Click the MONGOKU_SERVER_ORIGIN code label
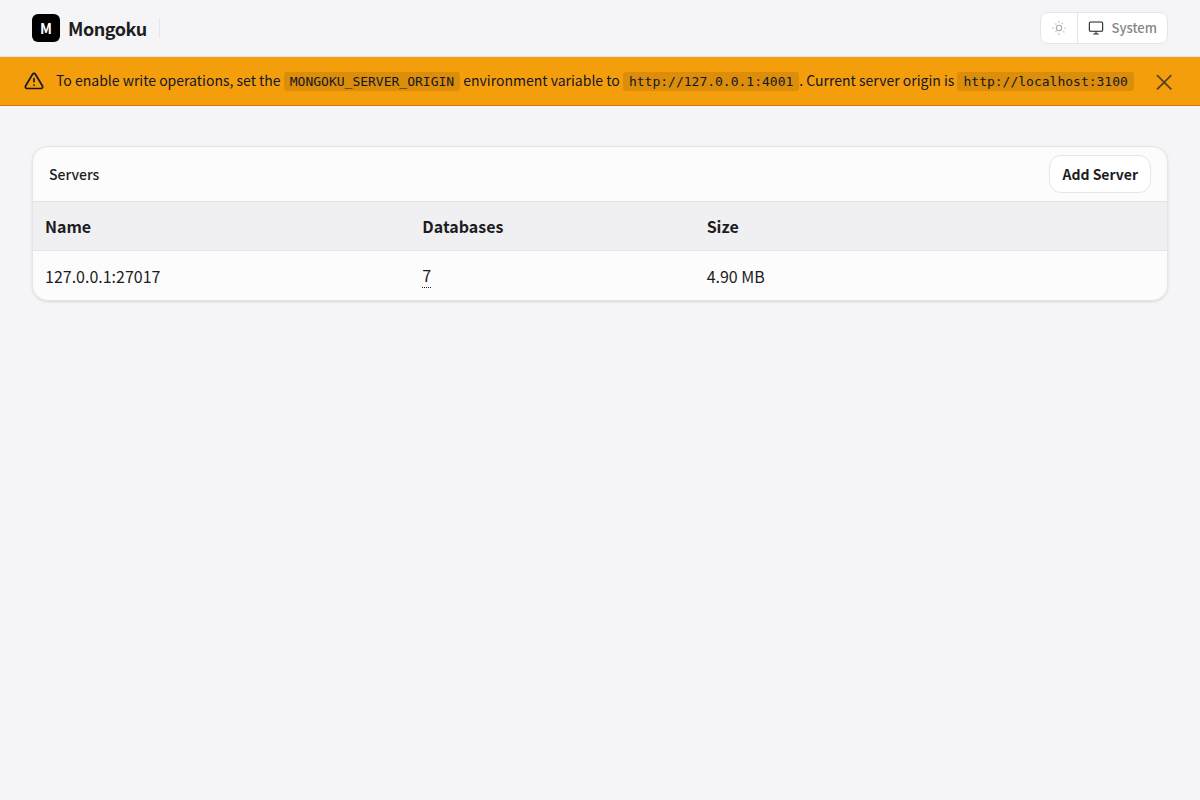1200x800 pixels. click(372, 81)
